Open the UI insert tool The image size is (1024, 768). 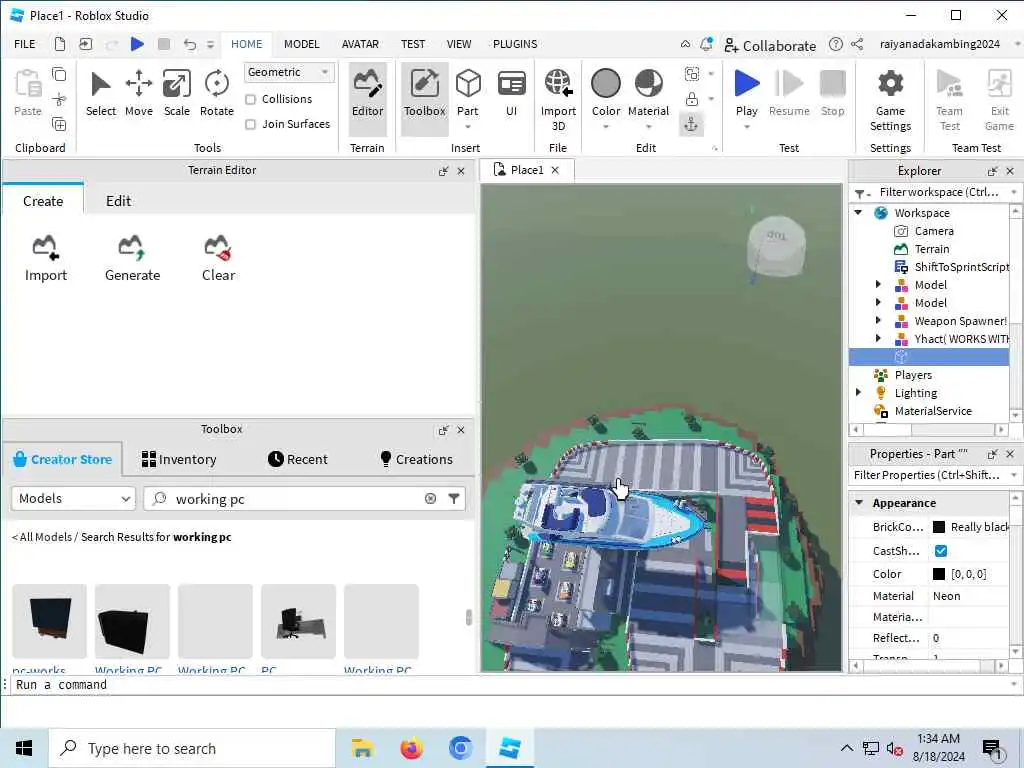click(x=511, y=94)
